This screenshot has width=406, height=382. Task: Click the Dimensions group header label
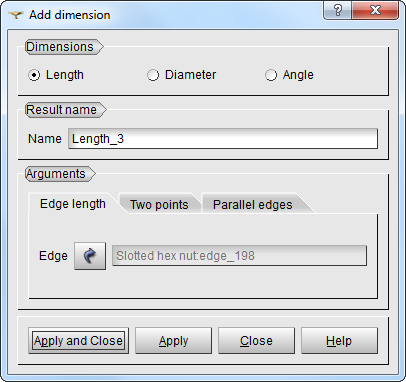click(60, 47)
